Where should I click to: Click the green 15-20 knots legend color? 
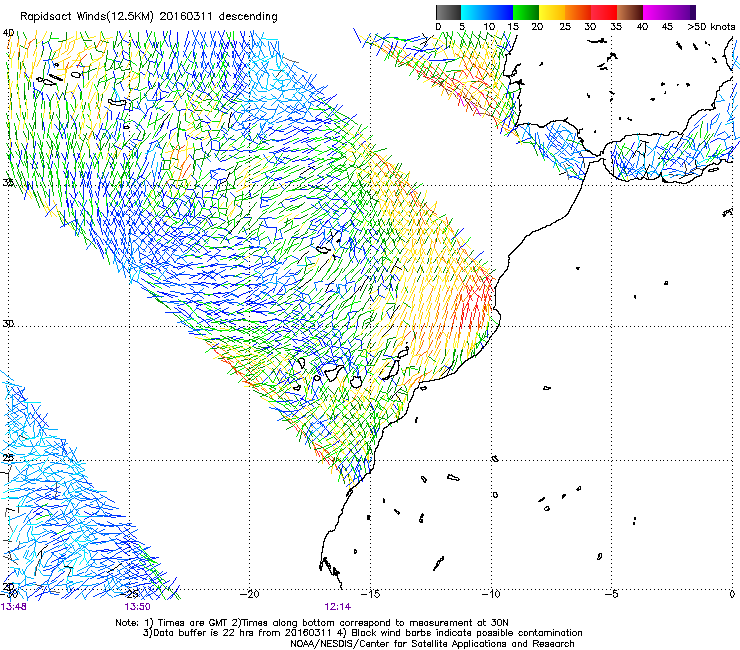point(526,12)
